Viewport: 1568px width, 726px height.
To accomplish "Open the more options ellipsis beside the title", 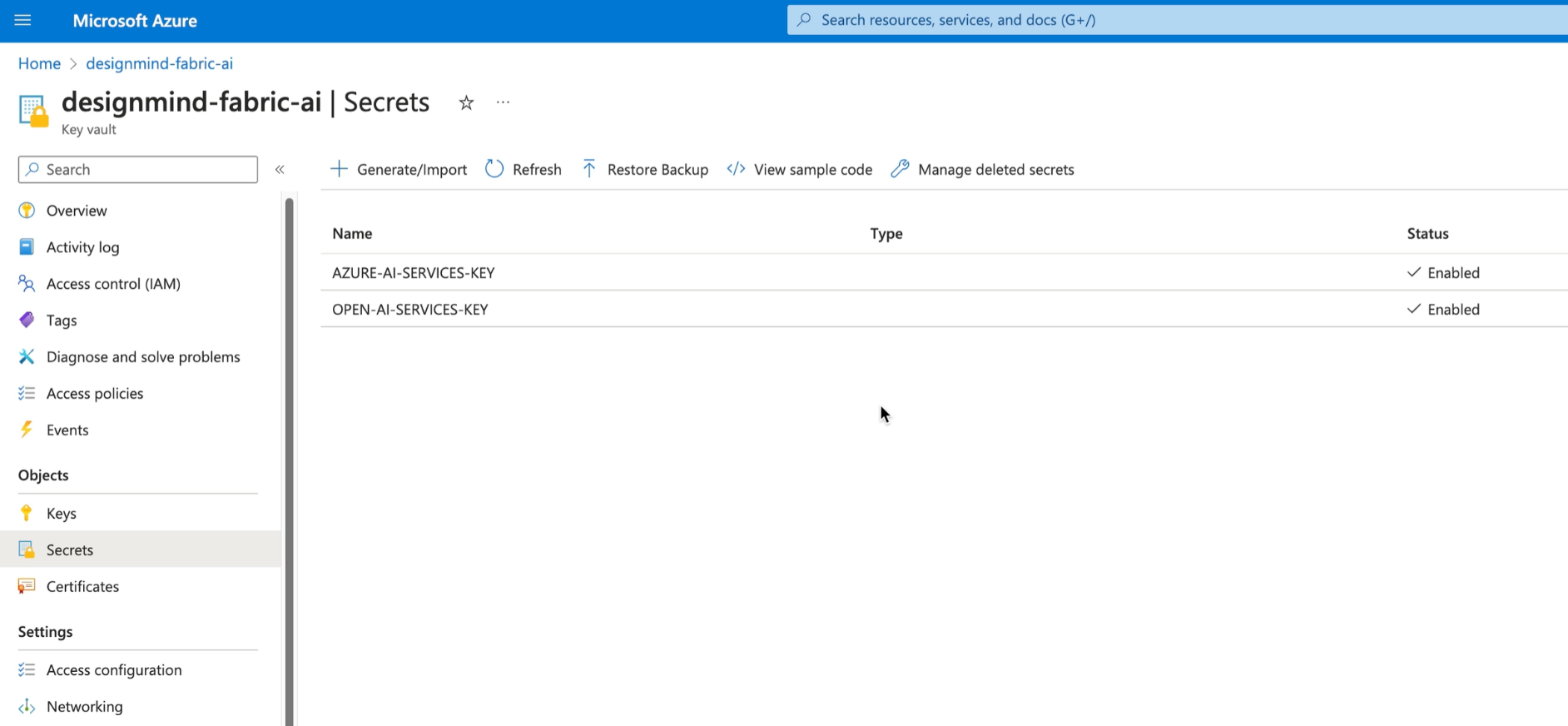I will pyautogui.click(x=503, y=102).
